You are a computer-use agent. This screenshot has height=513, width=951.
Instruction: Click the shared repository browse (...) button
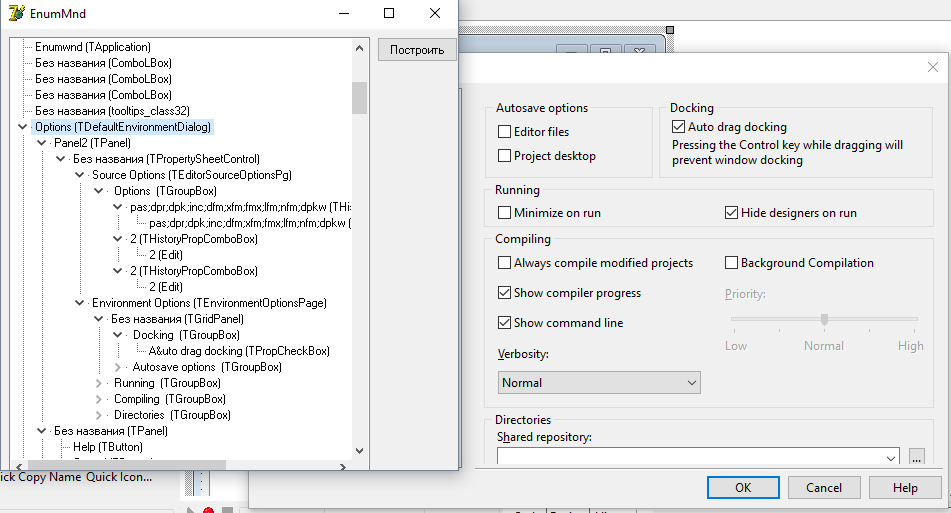(x=916, y=458)
